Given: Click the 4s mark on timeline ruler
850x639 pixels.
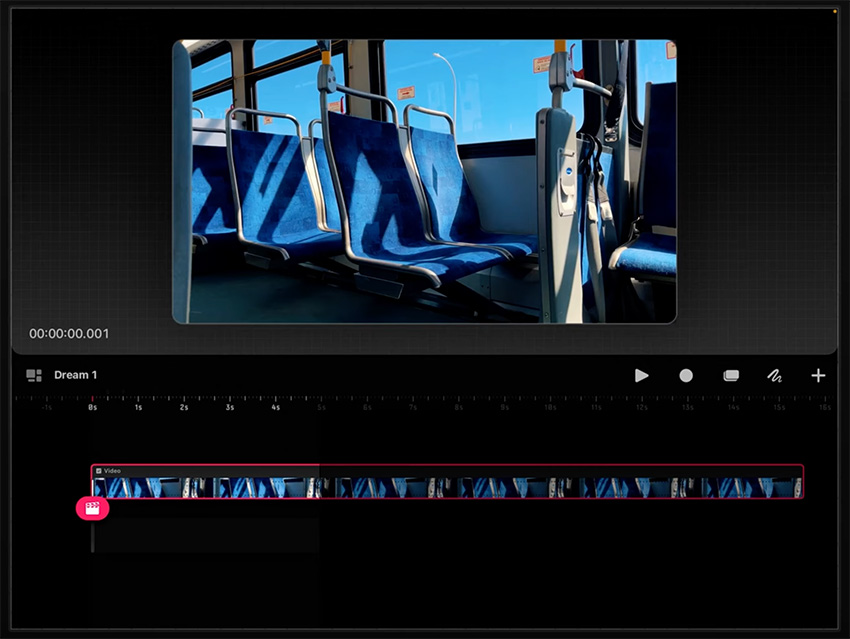Looking at the screenshot, I should point(275,407).
